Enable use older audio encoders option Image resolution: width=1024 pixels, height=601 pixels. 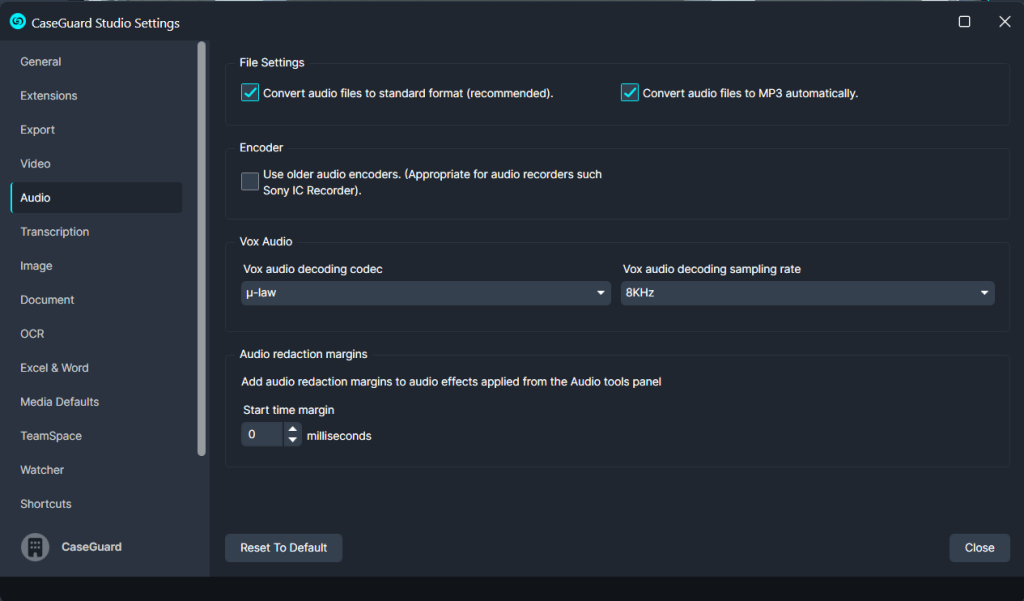pos(250,181)
